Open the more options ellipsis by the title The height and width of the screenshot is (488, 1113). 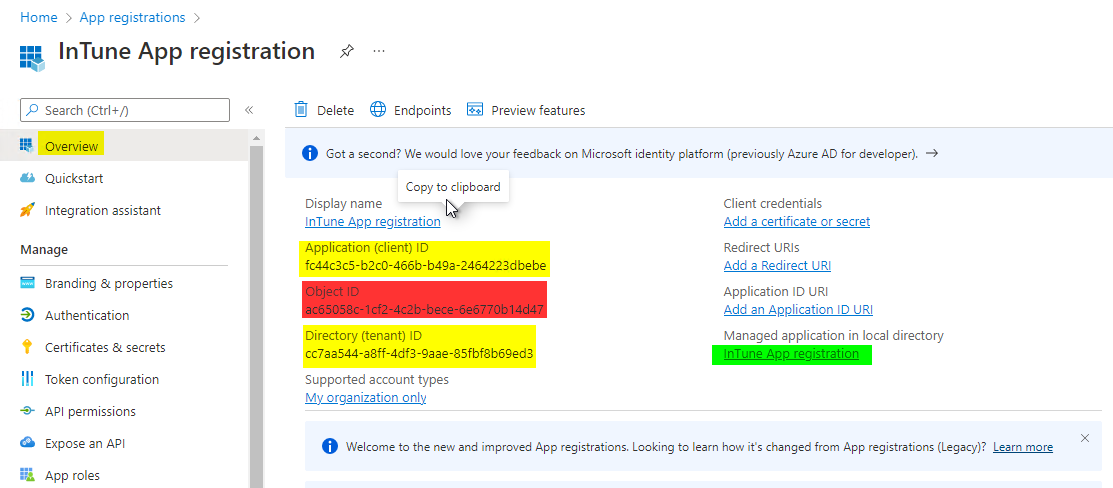[379, 51]
